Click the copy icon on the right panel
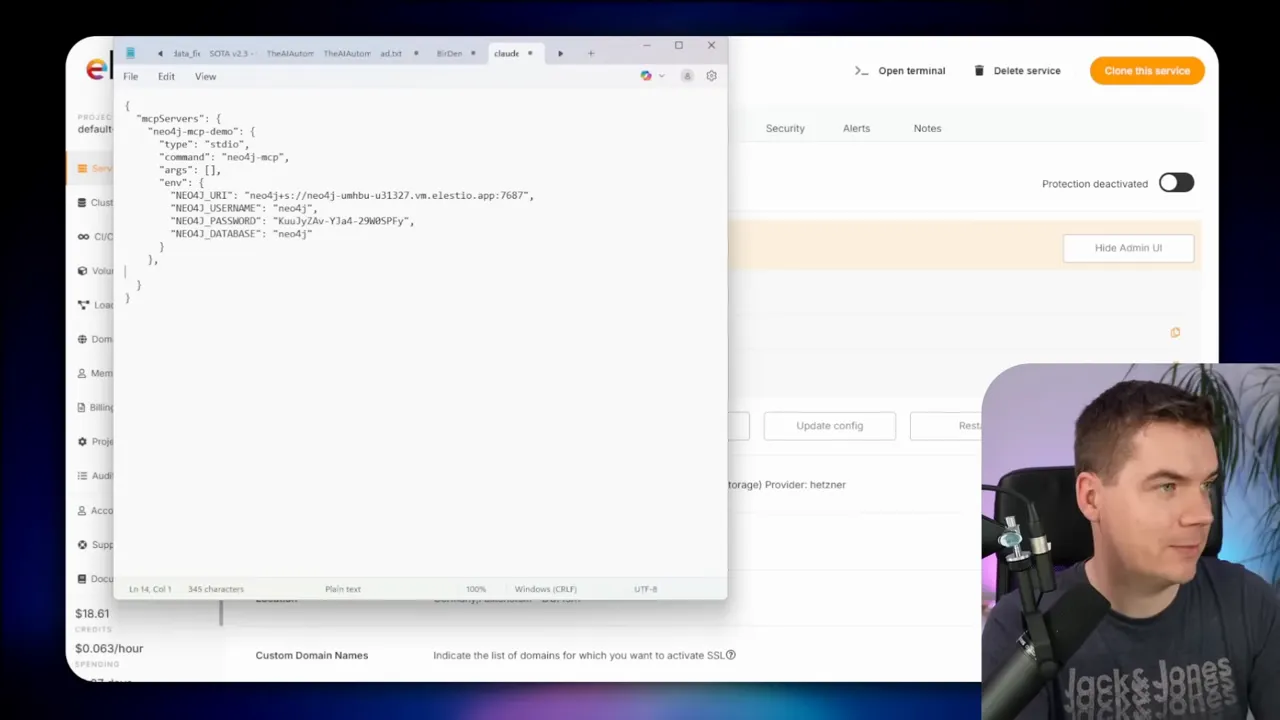Image resolution: width=1280 pixels, height=720 pixels. [1175, 332]
